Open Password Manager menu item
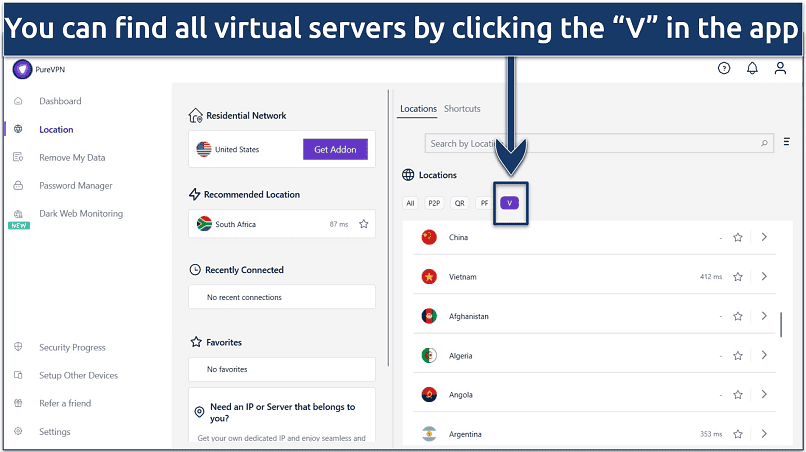Viewport: 806px width, 452px height. pyautogui.click(x=76, y=185)
